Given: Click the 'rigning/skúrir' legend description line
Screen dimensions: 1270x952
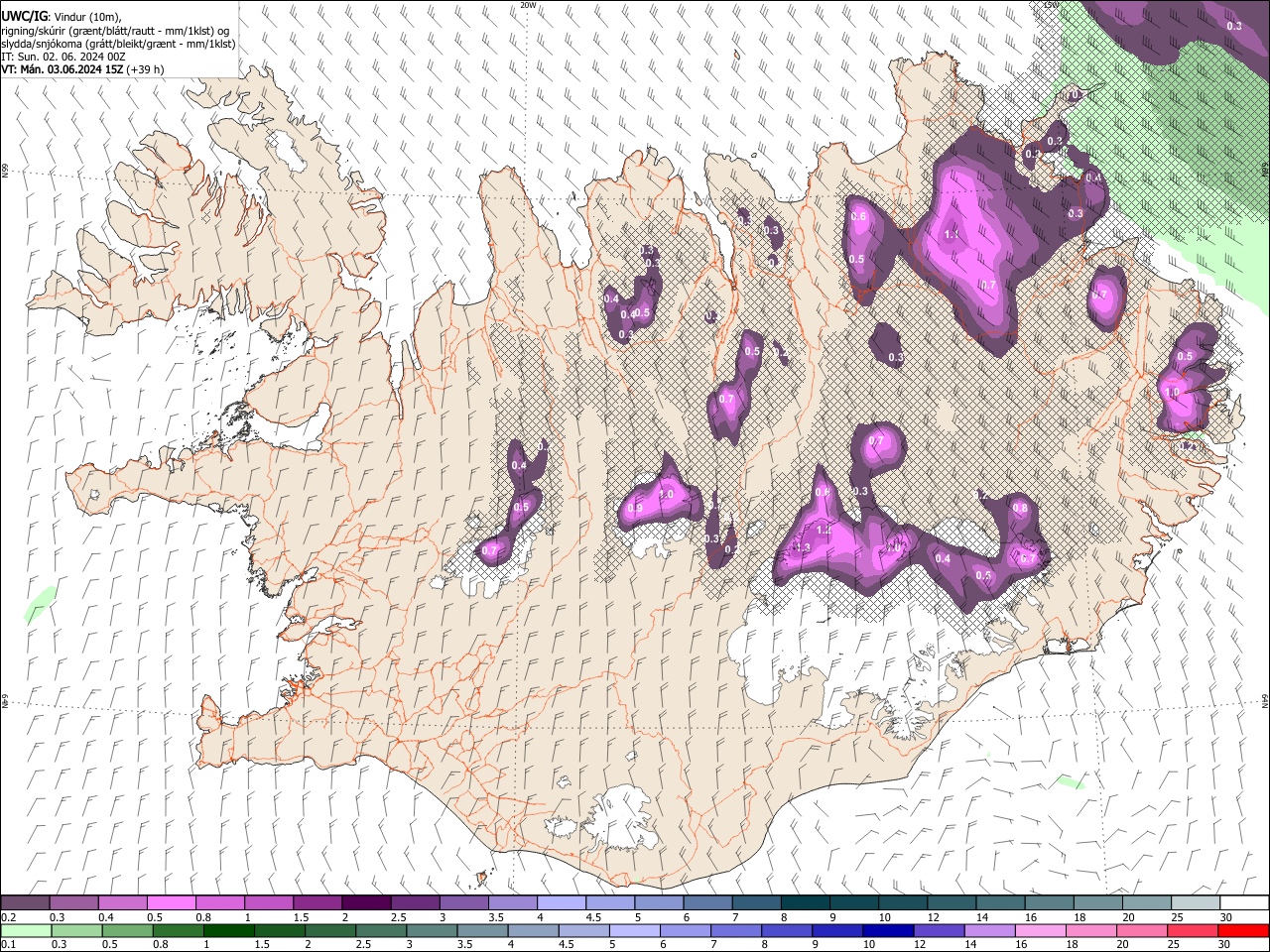Looking at the screenshot, I should point(116,30).
